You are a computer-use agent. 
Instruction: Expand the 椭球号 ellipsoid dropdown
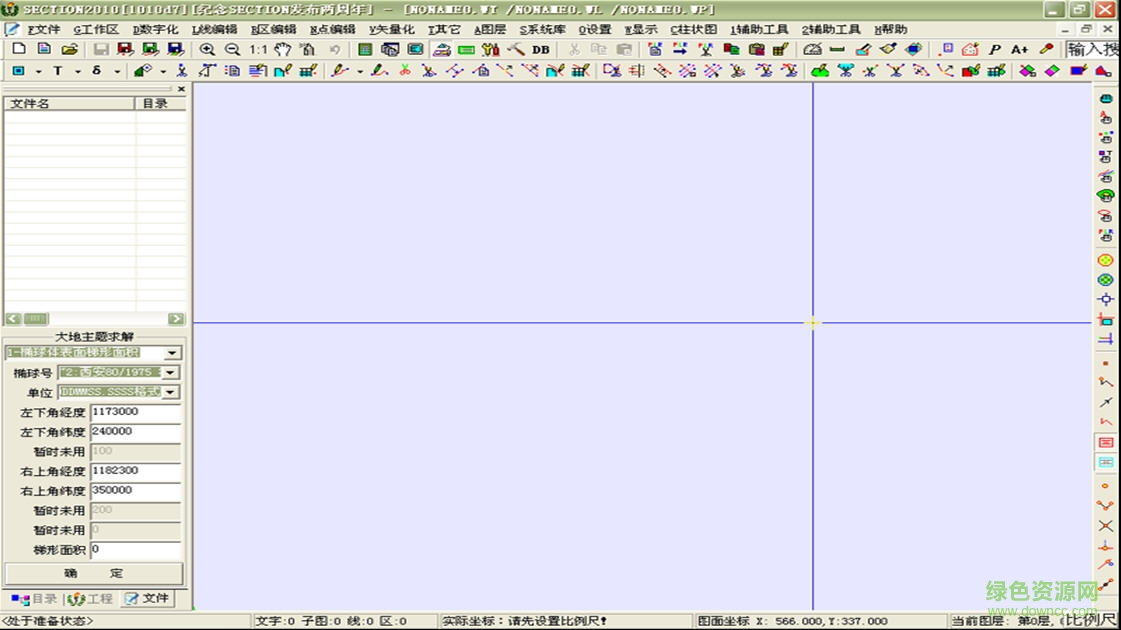(x=172, y=373)
